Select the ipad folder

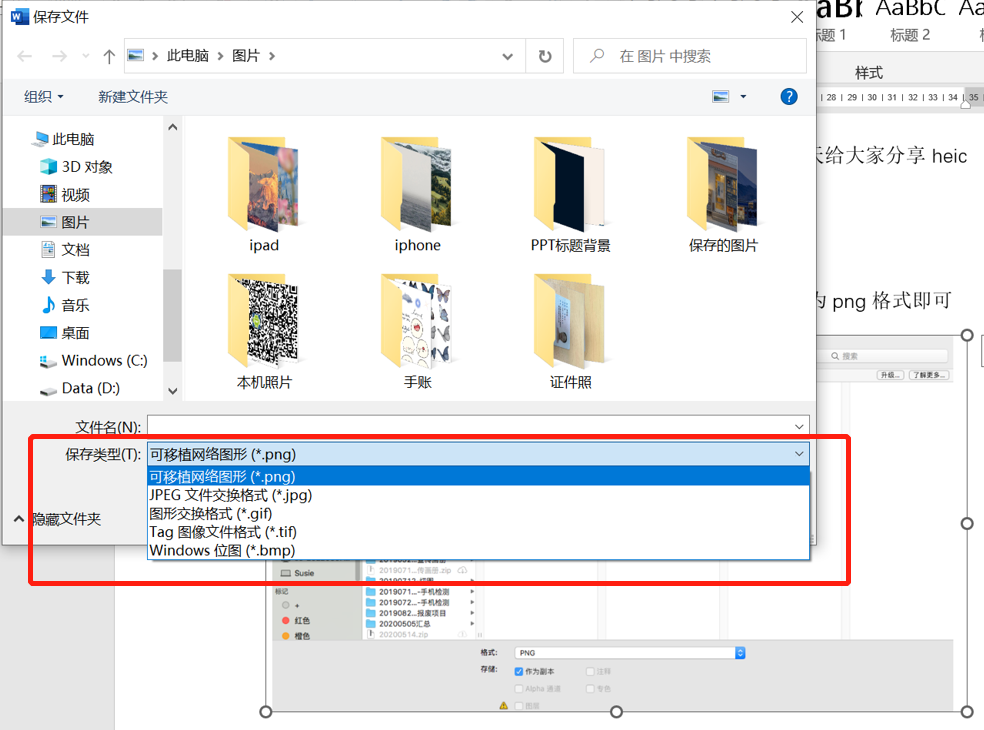tap(264, 195)
